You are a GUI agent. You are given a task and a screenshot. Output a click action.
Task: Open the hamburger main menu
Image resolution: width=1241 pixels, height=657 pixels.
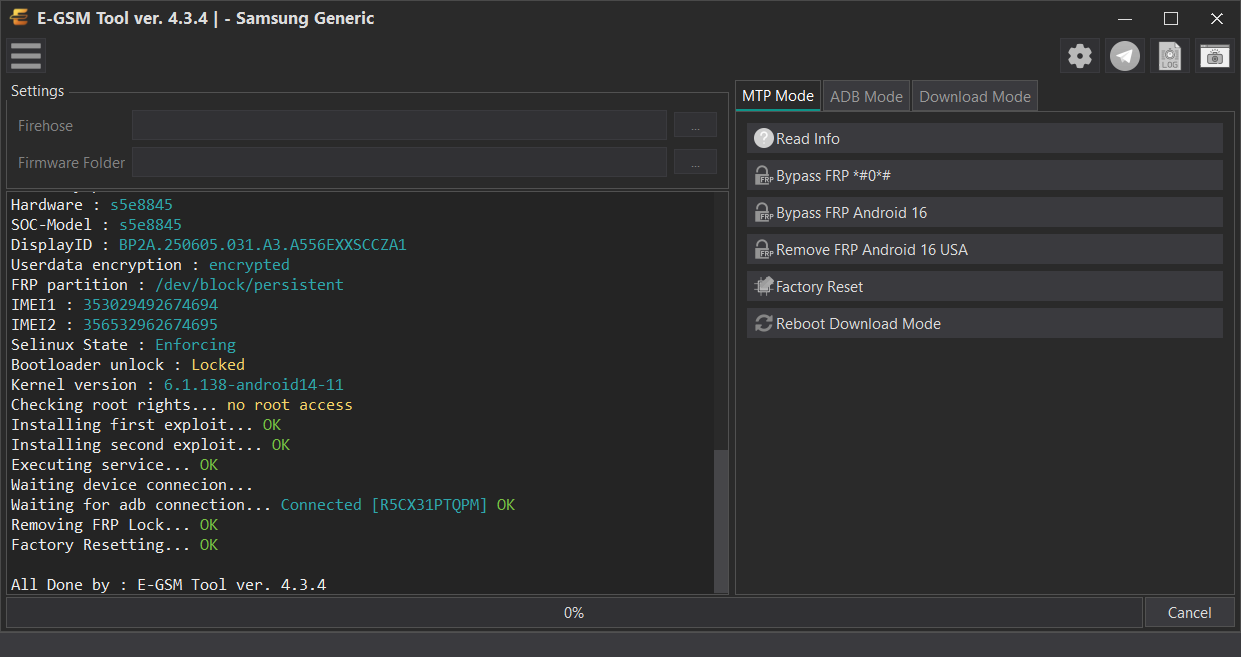pyautogui.click(x=26, y=56)
